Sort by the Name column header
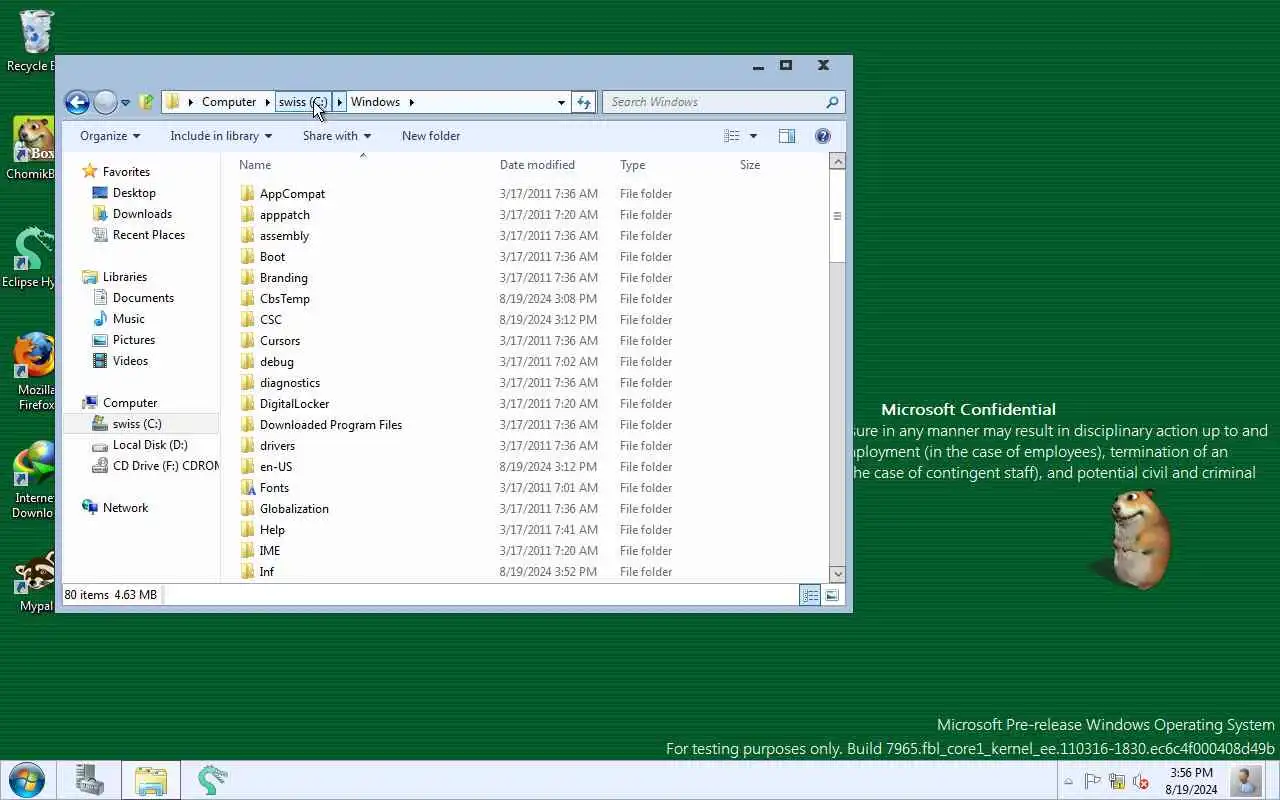1280x800 pixels. click(x=255, y=165)
